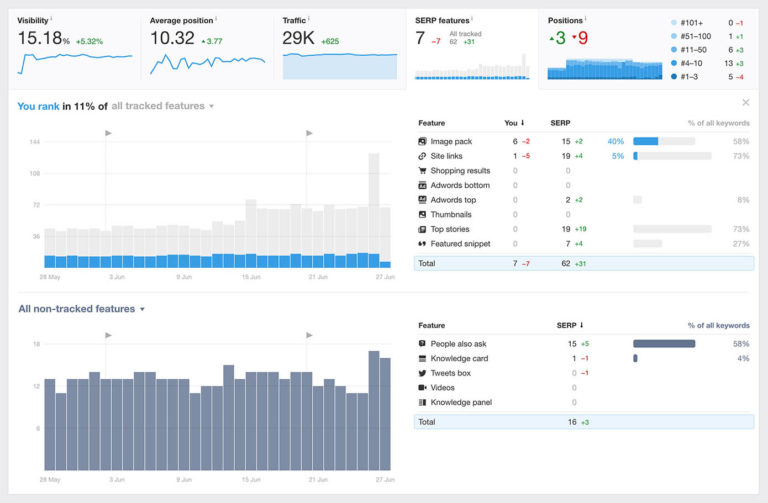Click the Videos camera icon

(423, 387)
